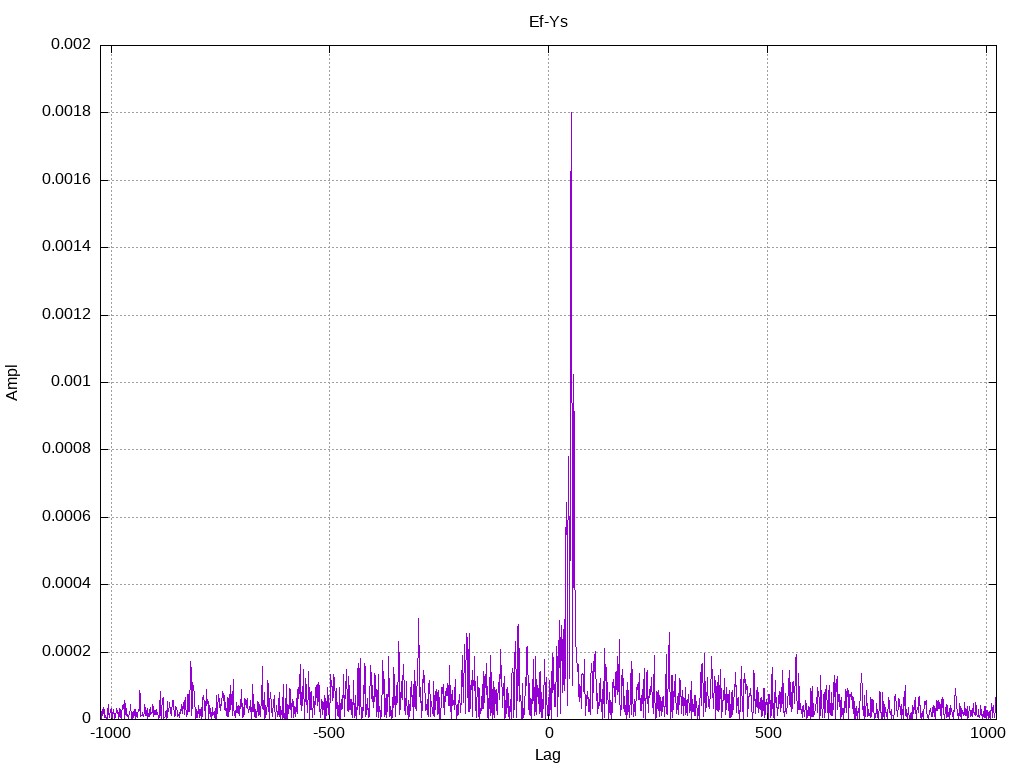Click the 0.0016 y-axis tick label

pyautogui.click(x=67, y=180)
